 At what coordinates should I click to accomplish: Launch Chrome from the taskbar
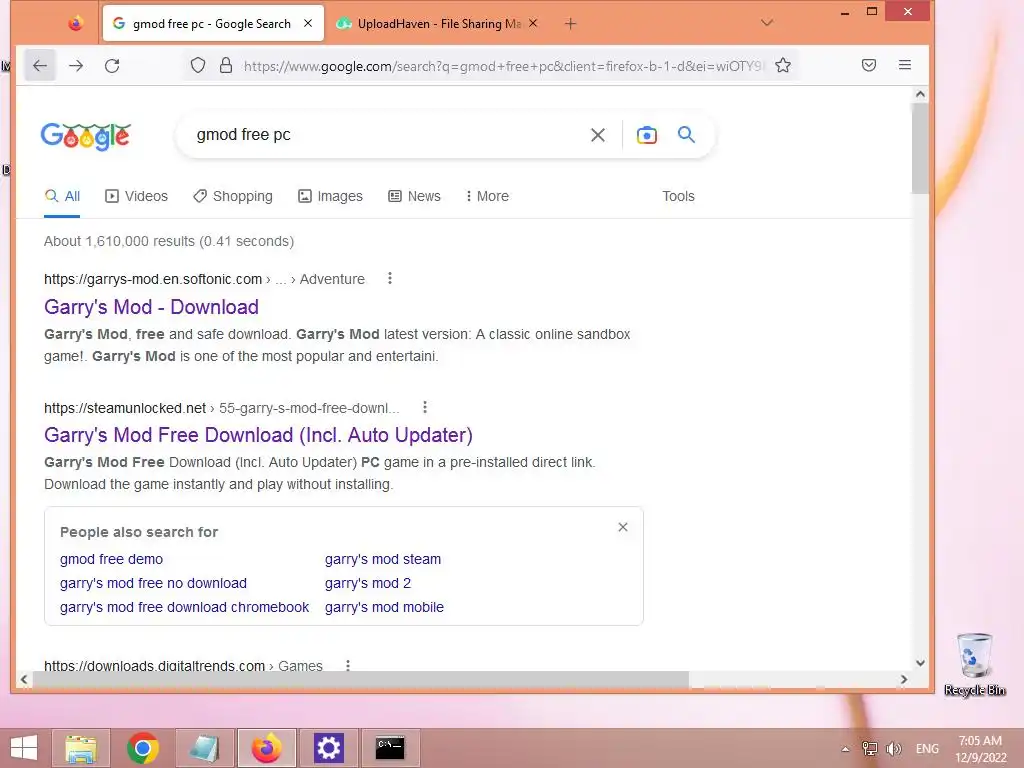click(143, 748)
